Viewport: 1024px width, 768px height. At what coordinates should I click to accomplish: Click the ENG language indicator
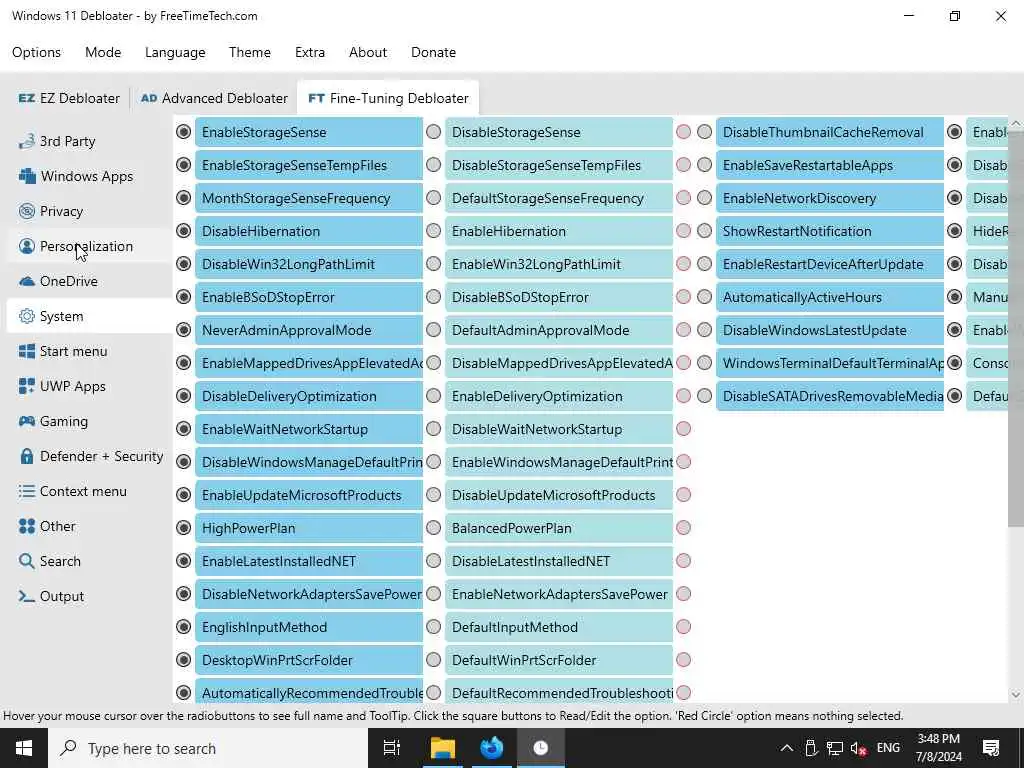pos(888,748)
